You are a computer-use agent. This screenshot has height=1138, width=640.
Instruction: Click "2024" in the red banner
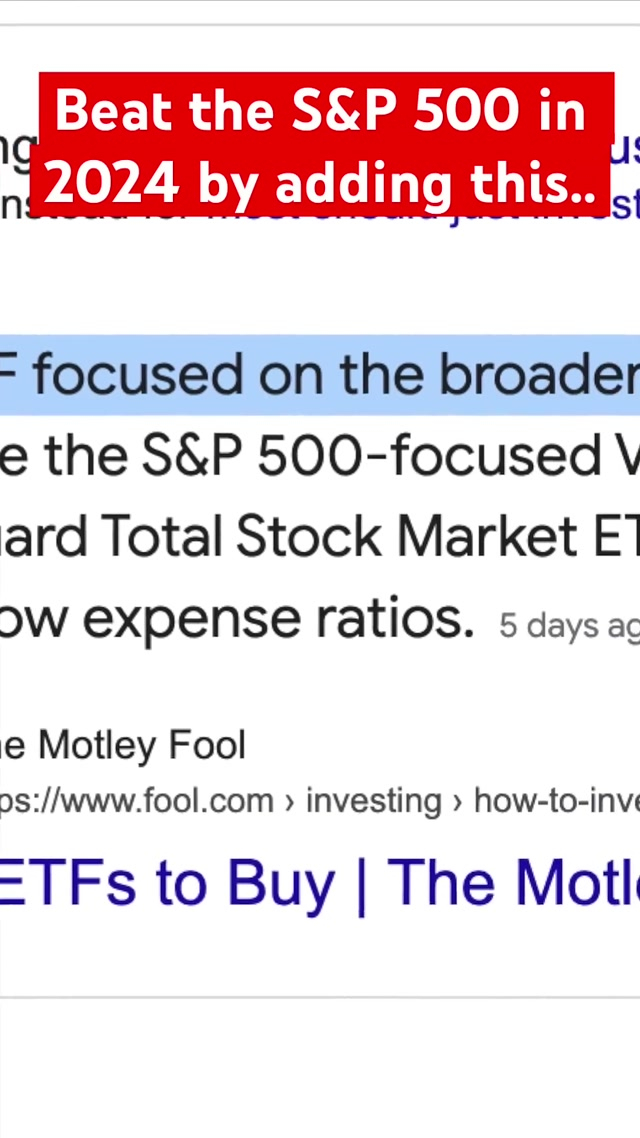click(112, 182)
